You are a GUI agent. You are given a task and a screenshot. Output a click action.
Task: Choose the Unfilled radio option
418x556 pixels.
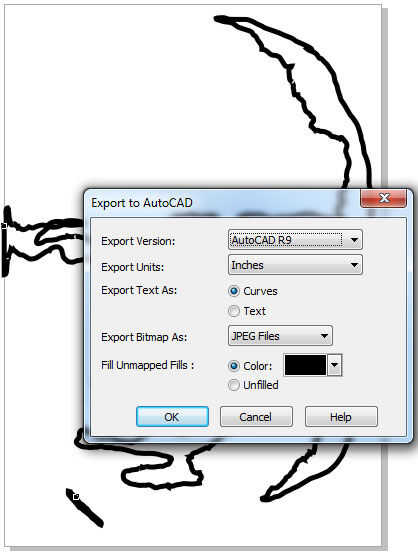coord(234,385)
